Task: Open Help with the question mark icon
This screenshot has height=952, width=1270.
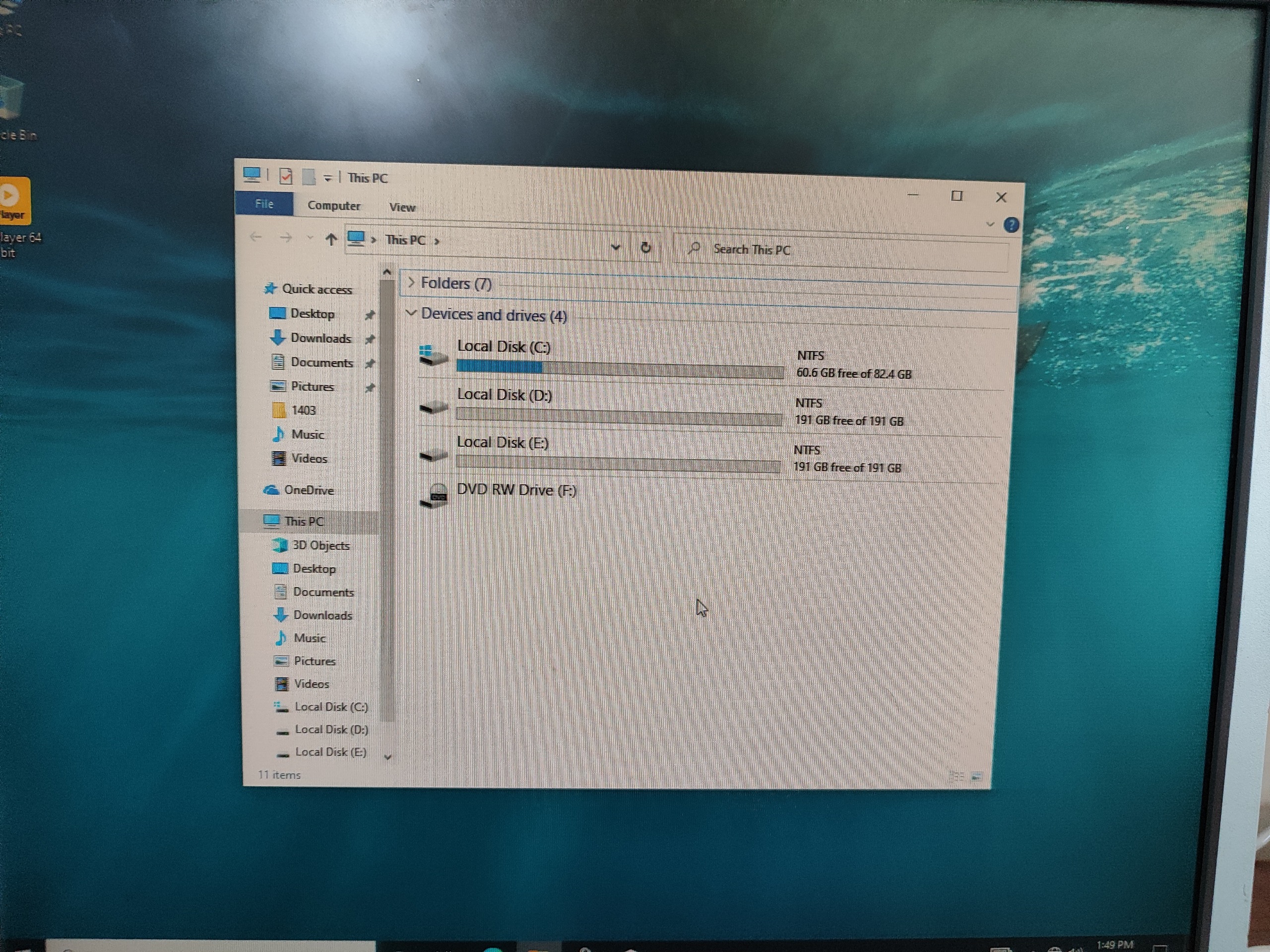Action: [x=1011, y=225]
